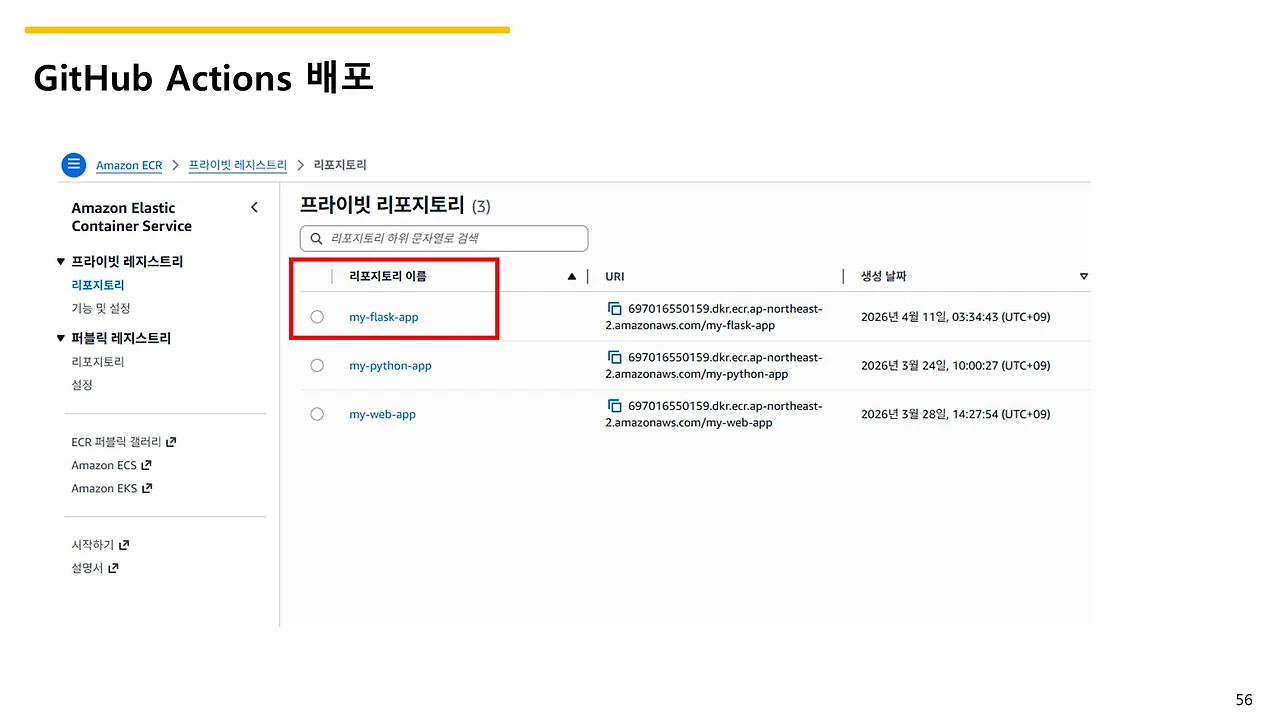This screenshot has height=720, width=1280.
Task: Open 설정 under public registry
Action: tap(82, 385)
